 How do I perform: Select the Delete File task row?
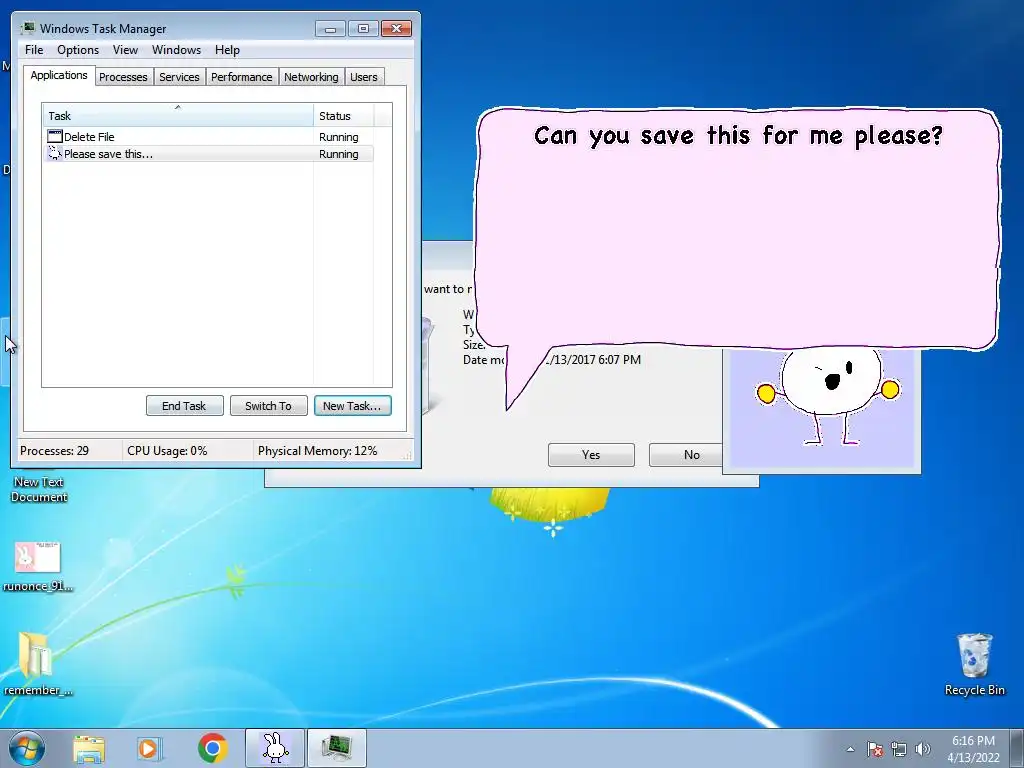(208, 136)
